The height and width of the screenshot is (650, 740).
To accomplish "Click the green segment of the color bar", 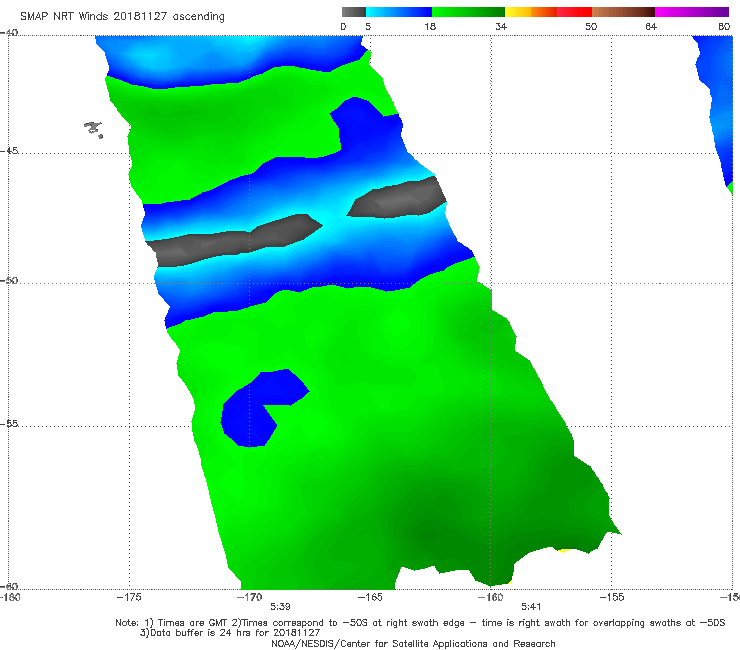I will click(468, 12).
